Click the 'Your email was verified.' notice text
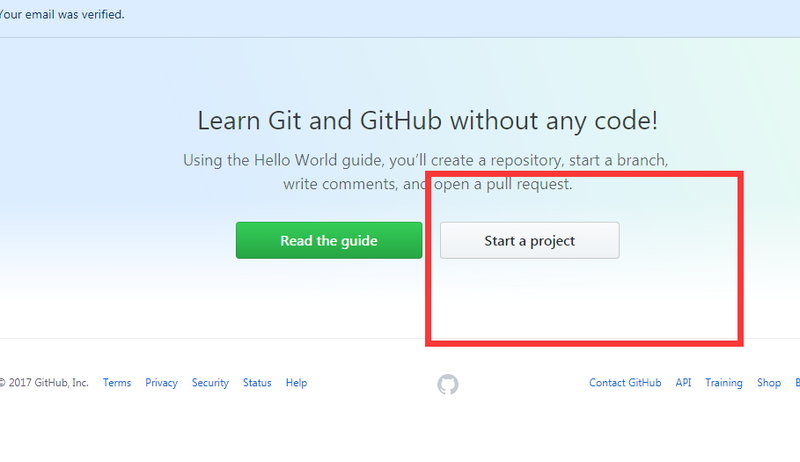The image size is (800, 462). tap(62, 14)
